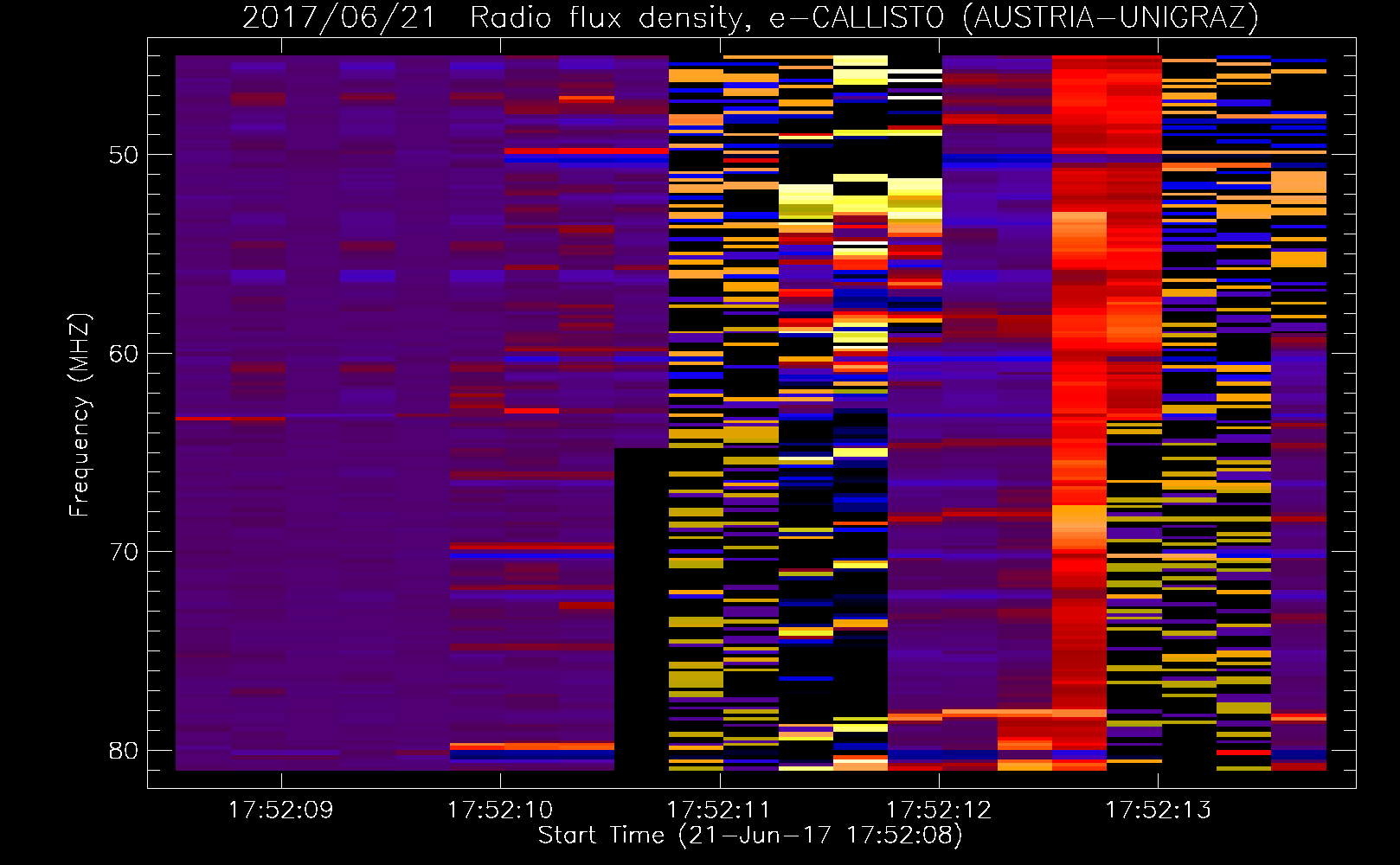1400x865 pixels.
Task: Click the 60 frequency tick label
Action: point(124,354)
